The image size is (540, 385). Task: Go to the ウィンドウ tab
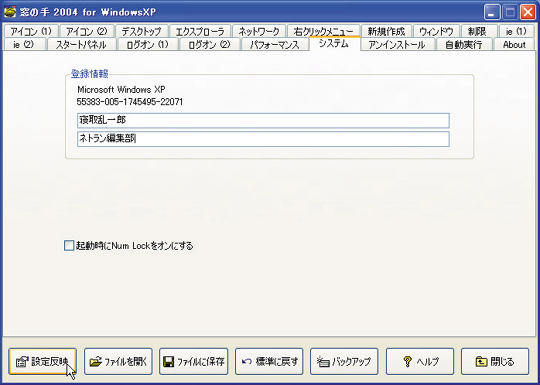(x=436, y=31)
